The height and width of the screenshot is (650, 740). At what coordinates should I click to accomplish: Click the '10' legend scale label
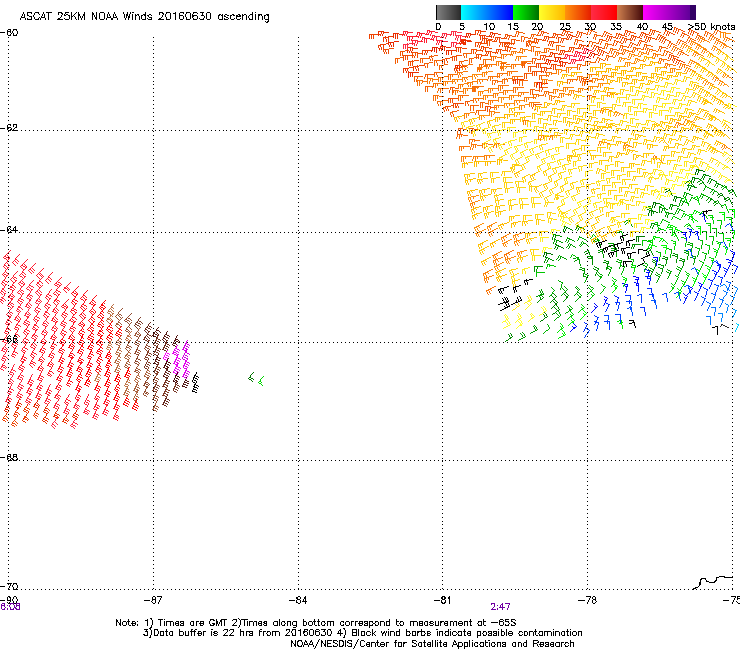pyautogui.click(x=489, y=27)
